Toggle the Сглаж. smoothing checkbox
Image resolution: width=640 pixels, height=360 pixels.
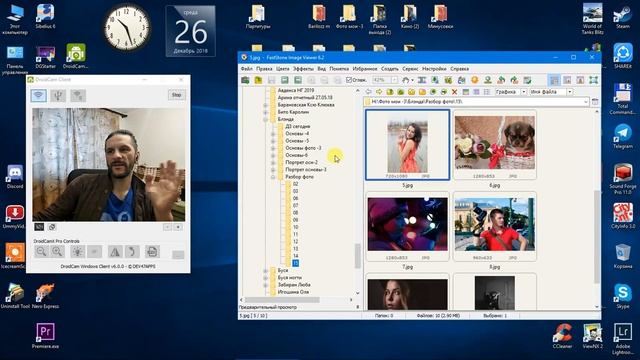pos(349,80)
